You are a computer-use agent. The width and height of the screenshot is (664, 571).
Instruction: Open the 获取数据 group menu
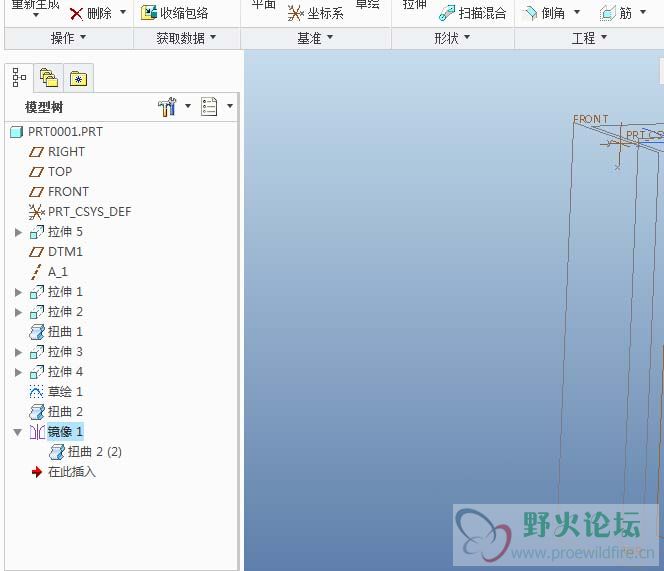(x=186, y=38)
